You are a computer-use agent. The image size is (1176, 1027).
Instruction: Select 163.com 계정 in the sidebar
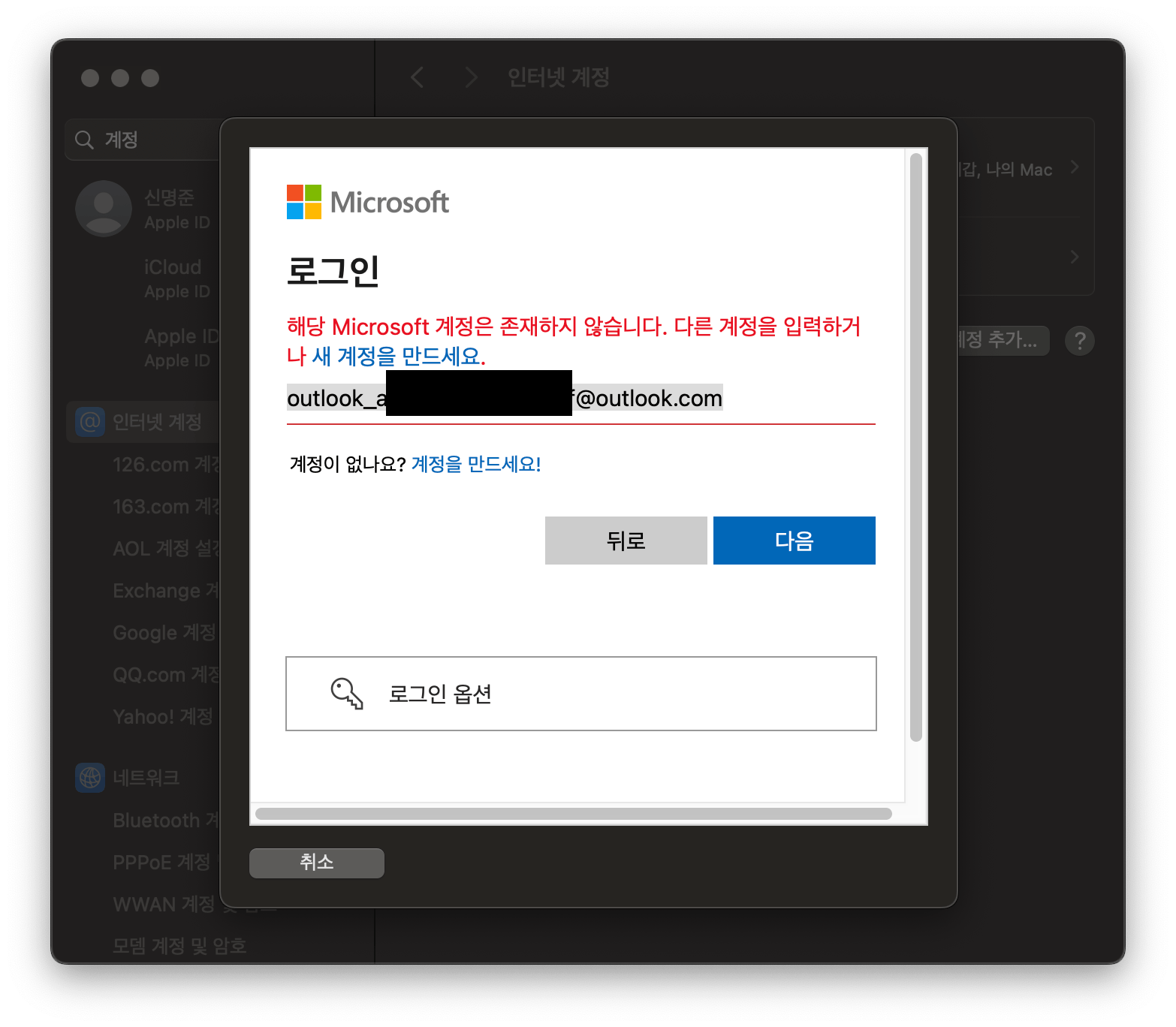(167, 507)
